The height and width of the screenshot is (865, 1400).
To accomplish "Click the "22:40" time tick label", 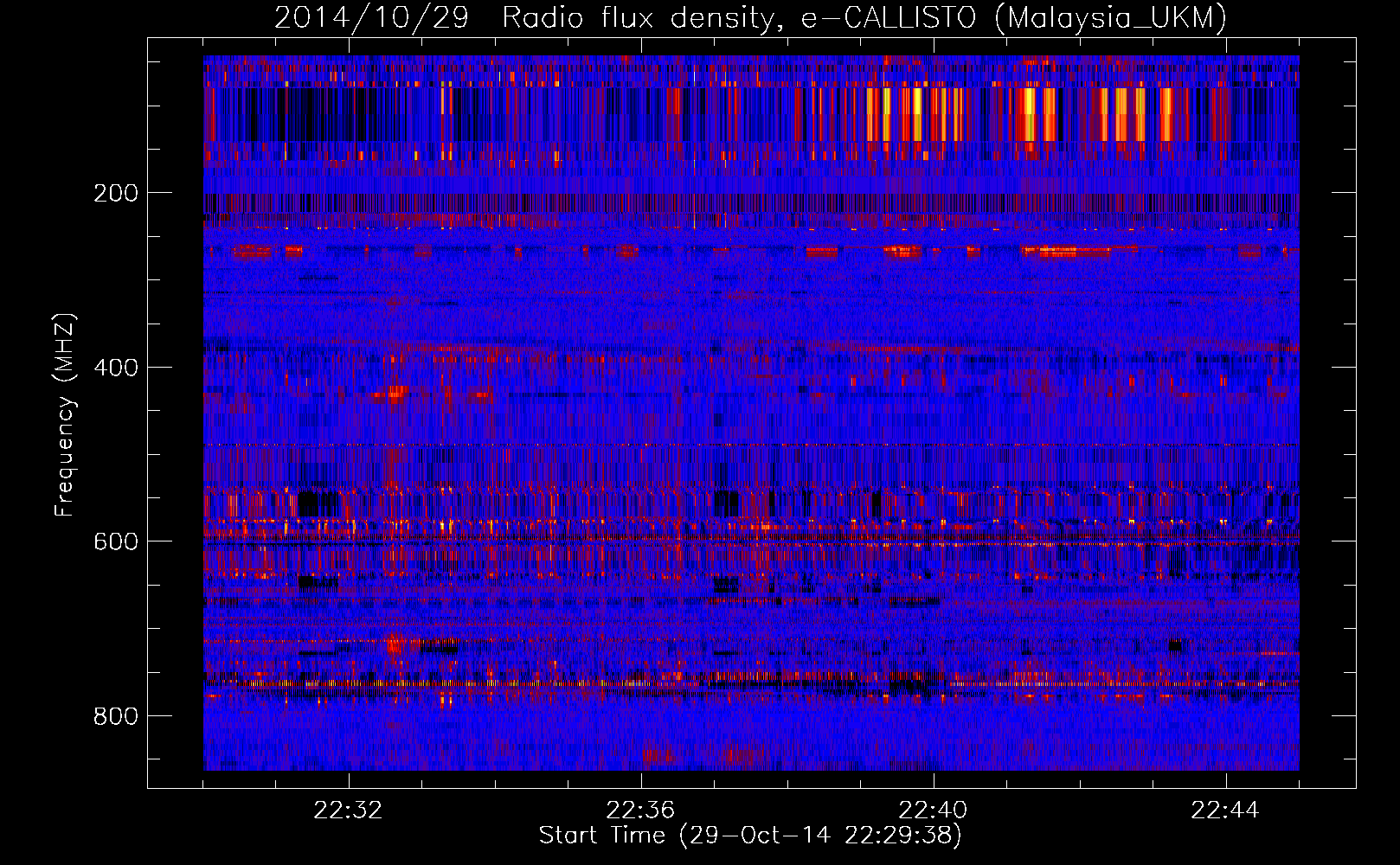I will pyautogui.click(x=933, y=811).
